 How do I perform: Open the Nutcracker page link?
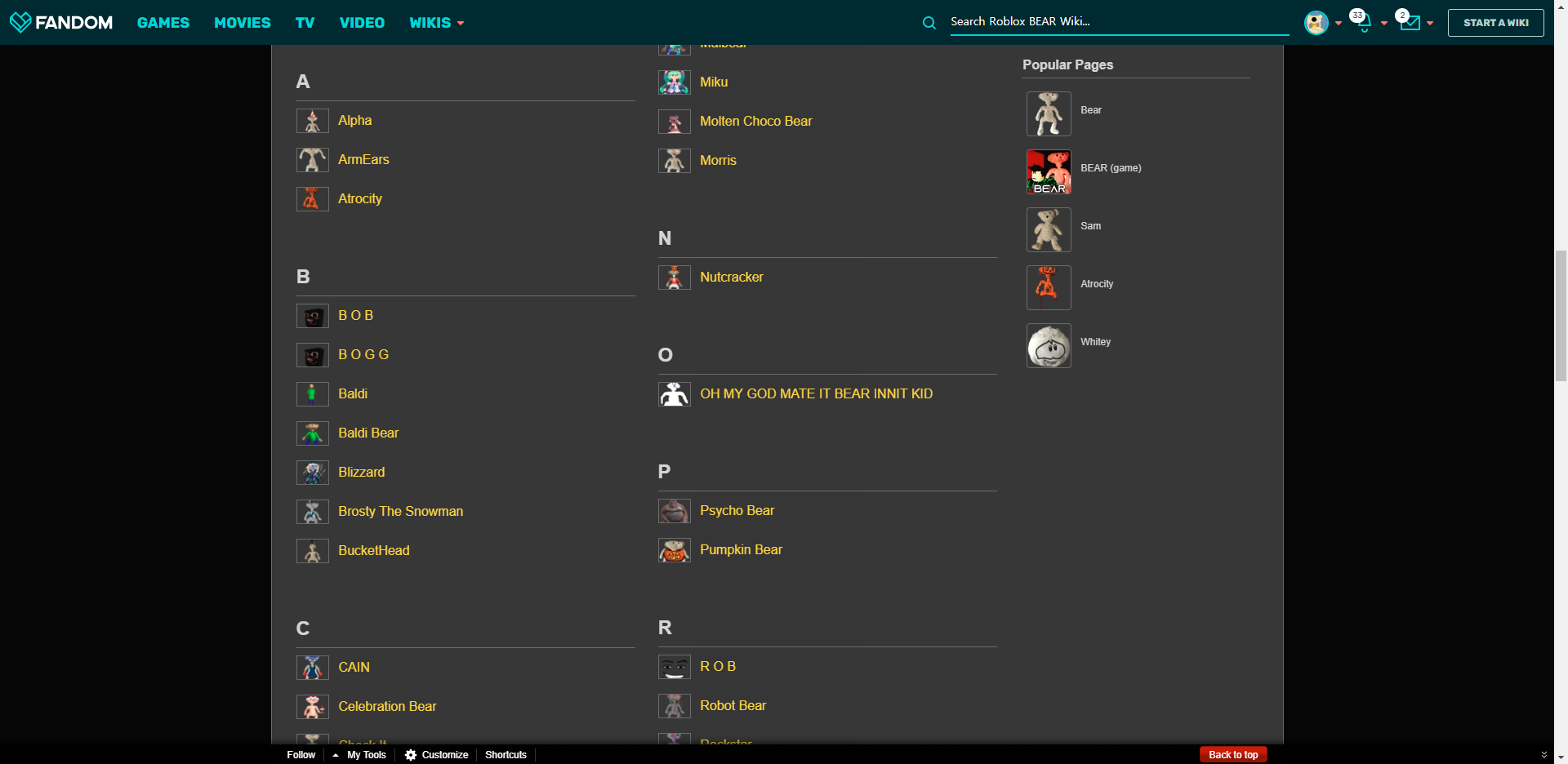coord(732,278)
